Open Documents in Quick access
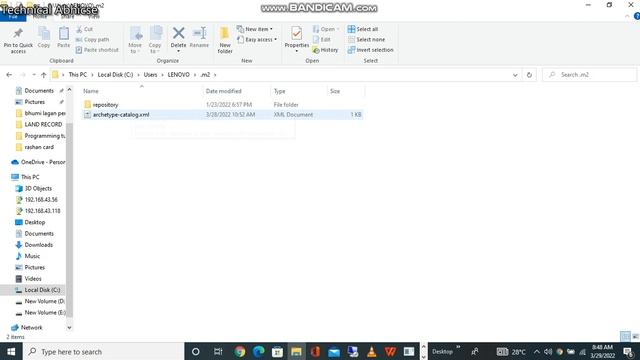The width and height of the screenshot is (640, 360). click(39, 91)
